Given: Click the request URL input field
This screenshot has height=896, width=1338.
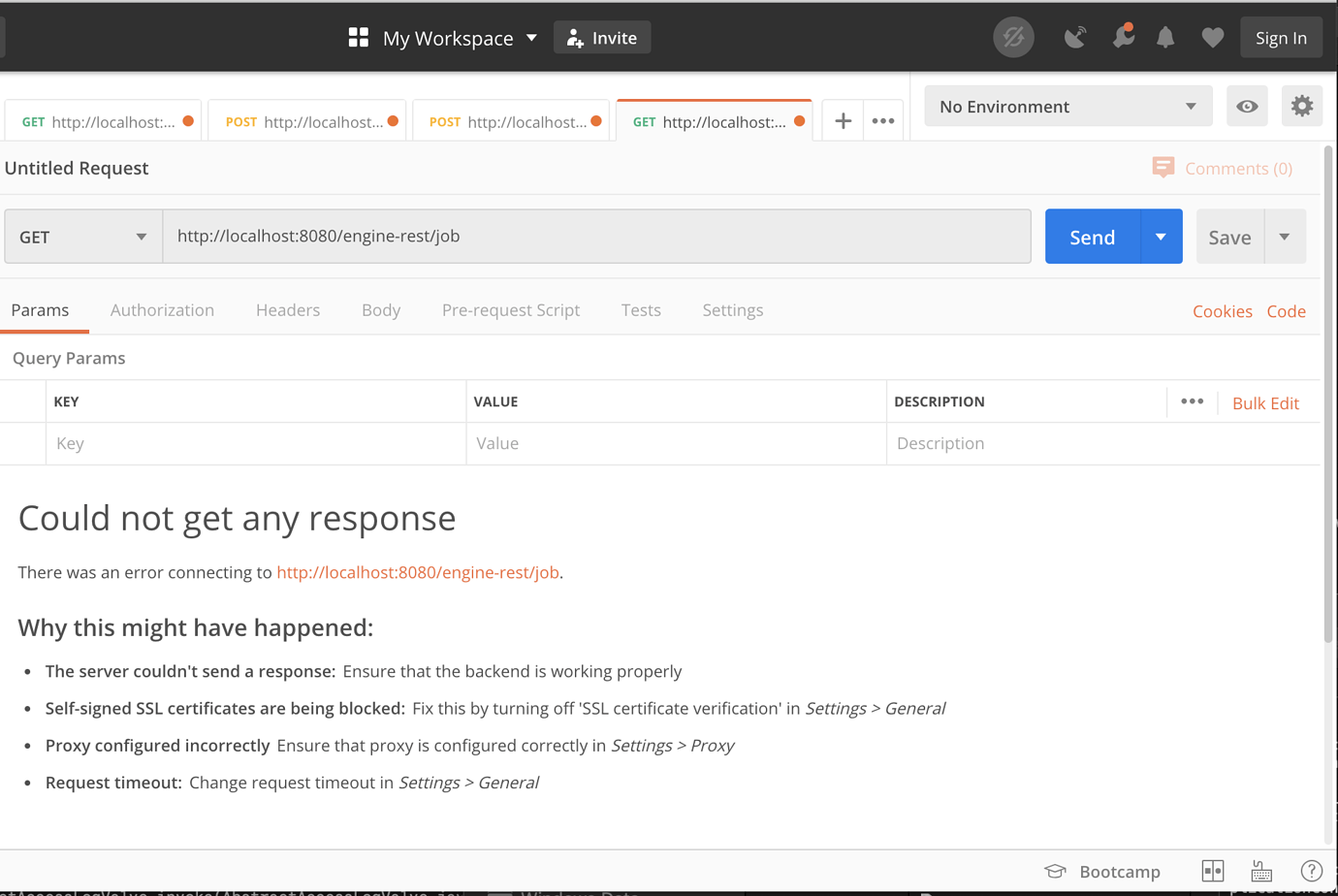Looking at the screenshot, I should coord(596,237).
